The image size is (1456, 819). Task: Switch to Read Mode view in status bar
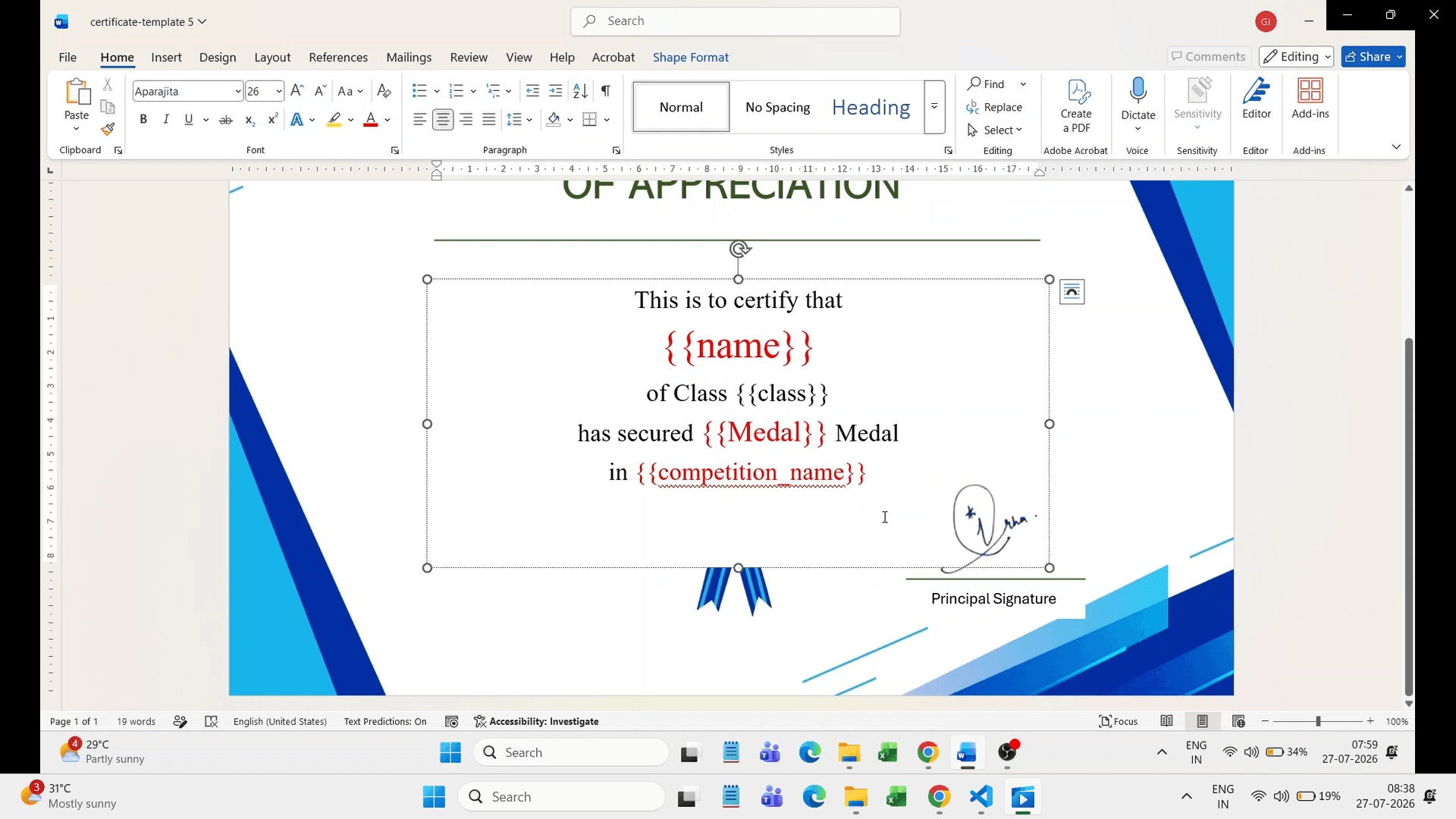pyautogui.click(x=1166, y=721)
